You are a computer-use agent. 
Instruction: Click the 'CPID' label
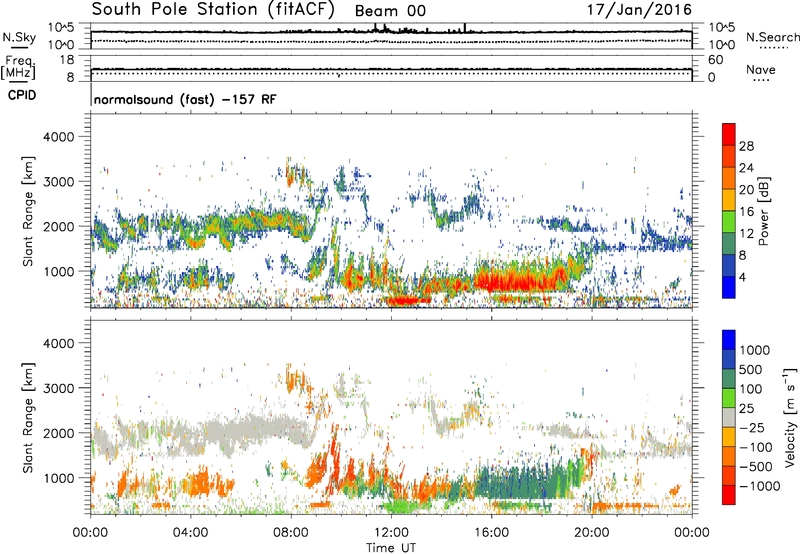pyautogui.click(x=22, y=95)
